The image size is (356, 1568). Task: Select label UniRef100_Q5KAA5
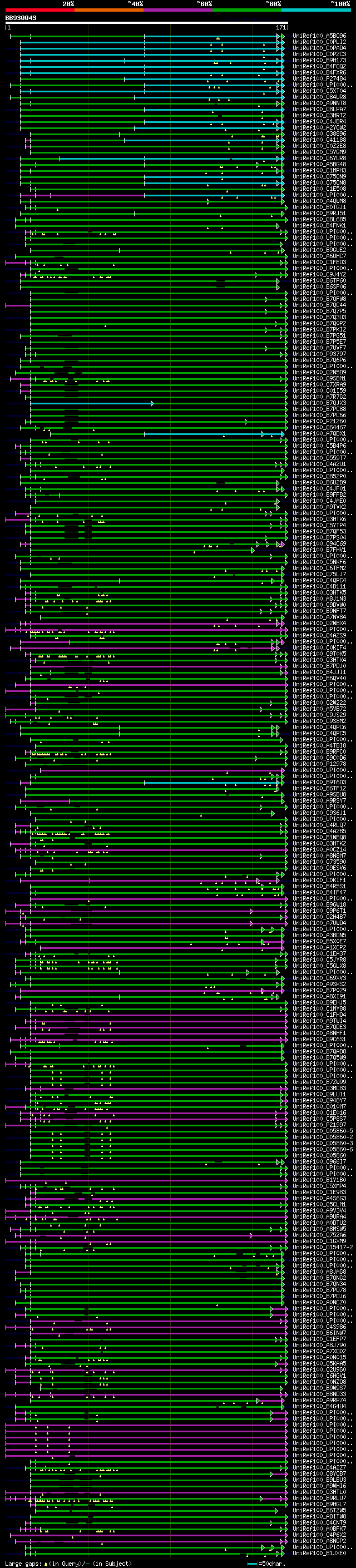coord(319,1363)
